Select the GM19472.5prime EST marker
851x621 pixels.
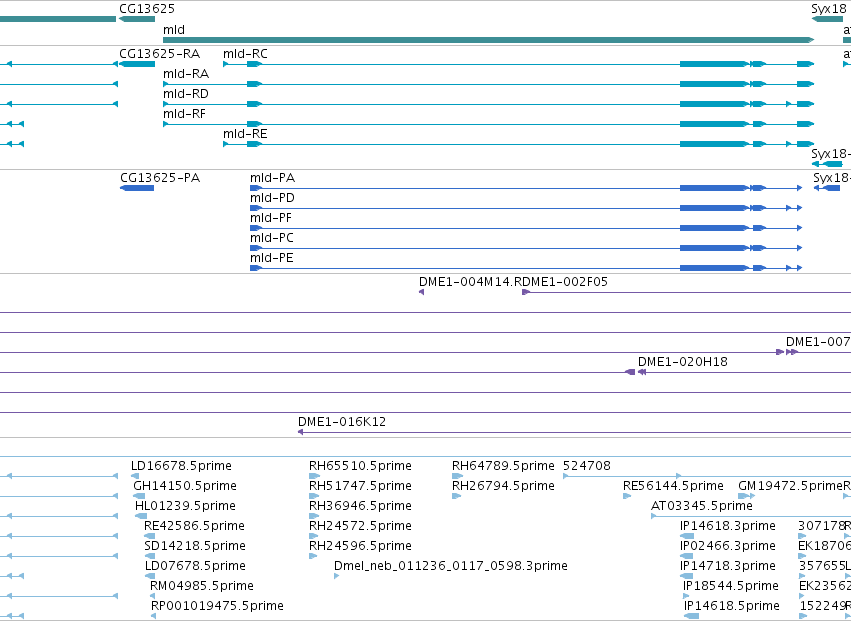747,496
